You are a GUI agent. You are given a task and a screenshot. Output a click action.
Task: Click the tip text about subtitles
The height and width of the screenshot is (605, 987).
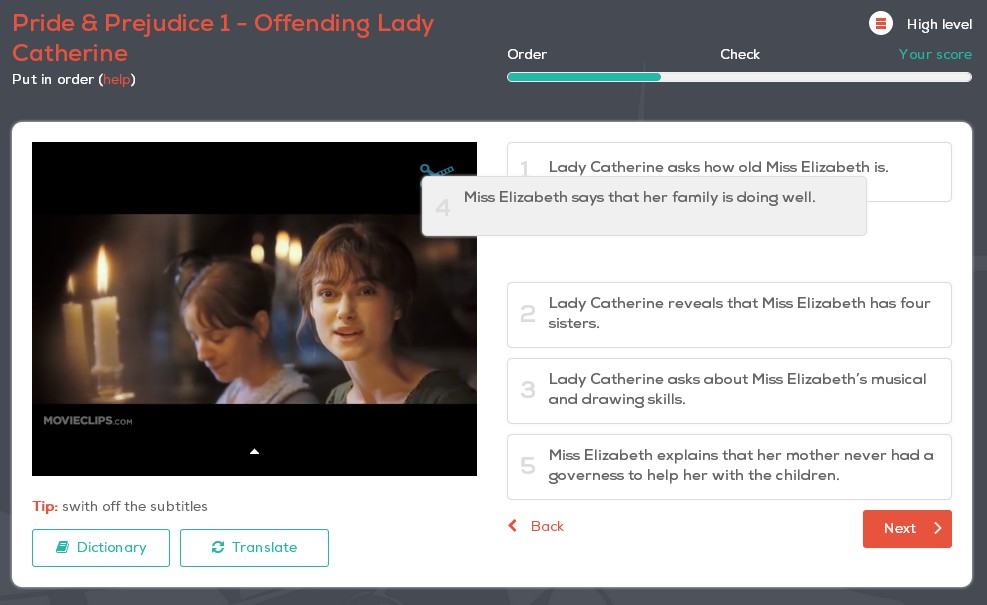120,506
